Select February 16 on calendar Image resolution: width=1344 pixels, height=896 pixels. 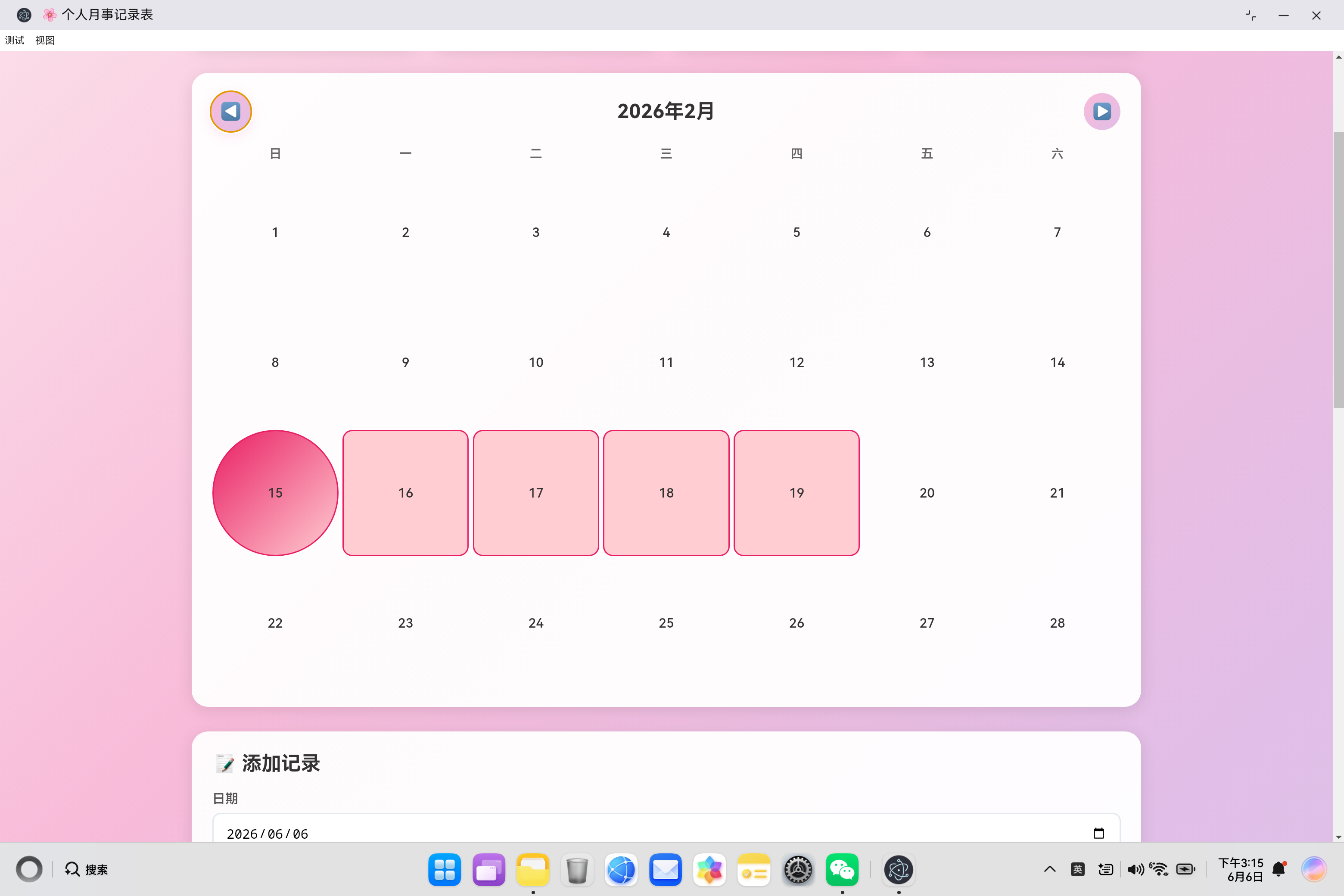405,492
